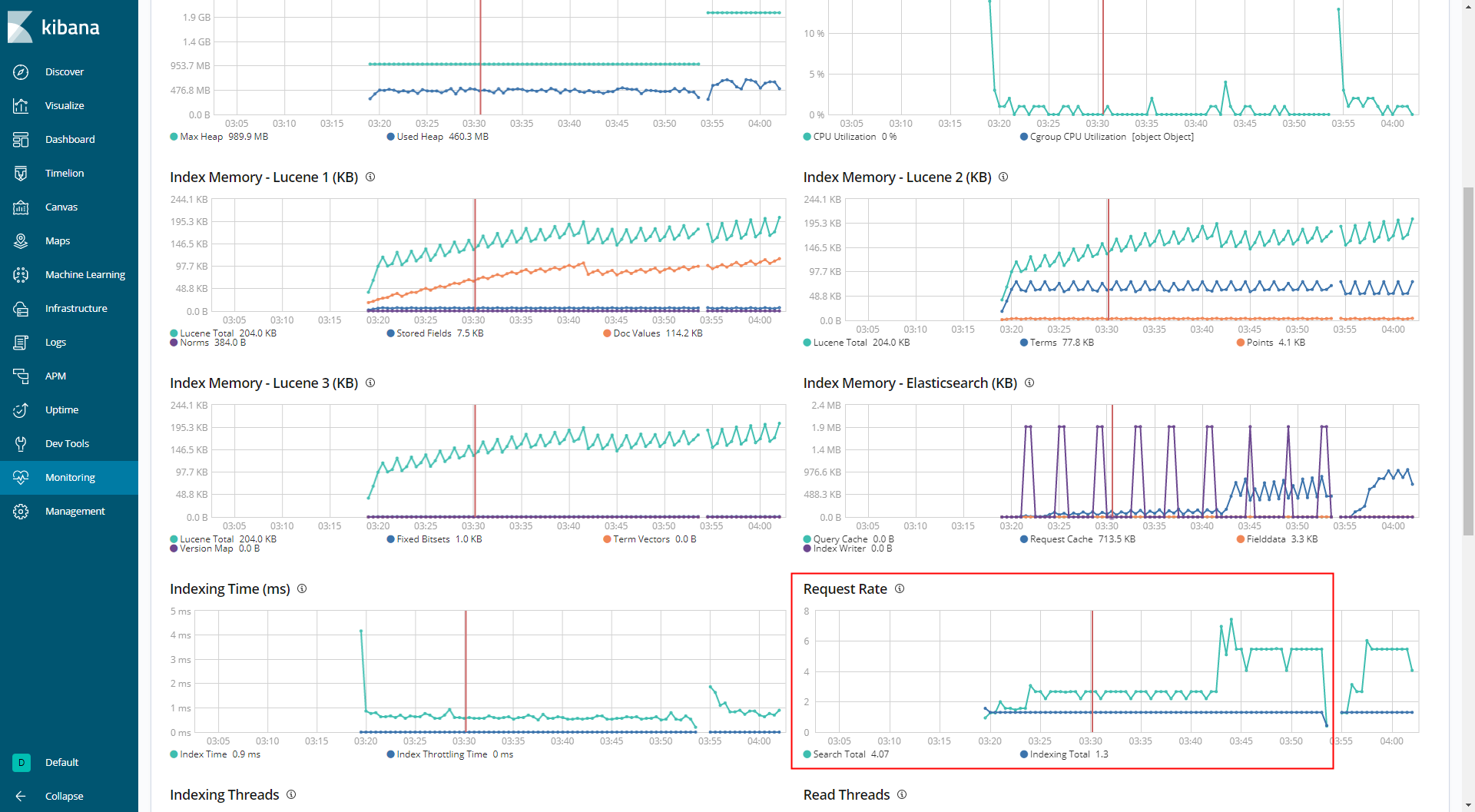Viewport: 1475px width, 812px height.
Task: Click the CPU Utilization legend entry
Action: pyautogui.click(x=850, y=137)
